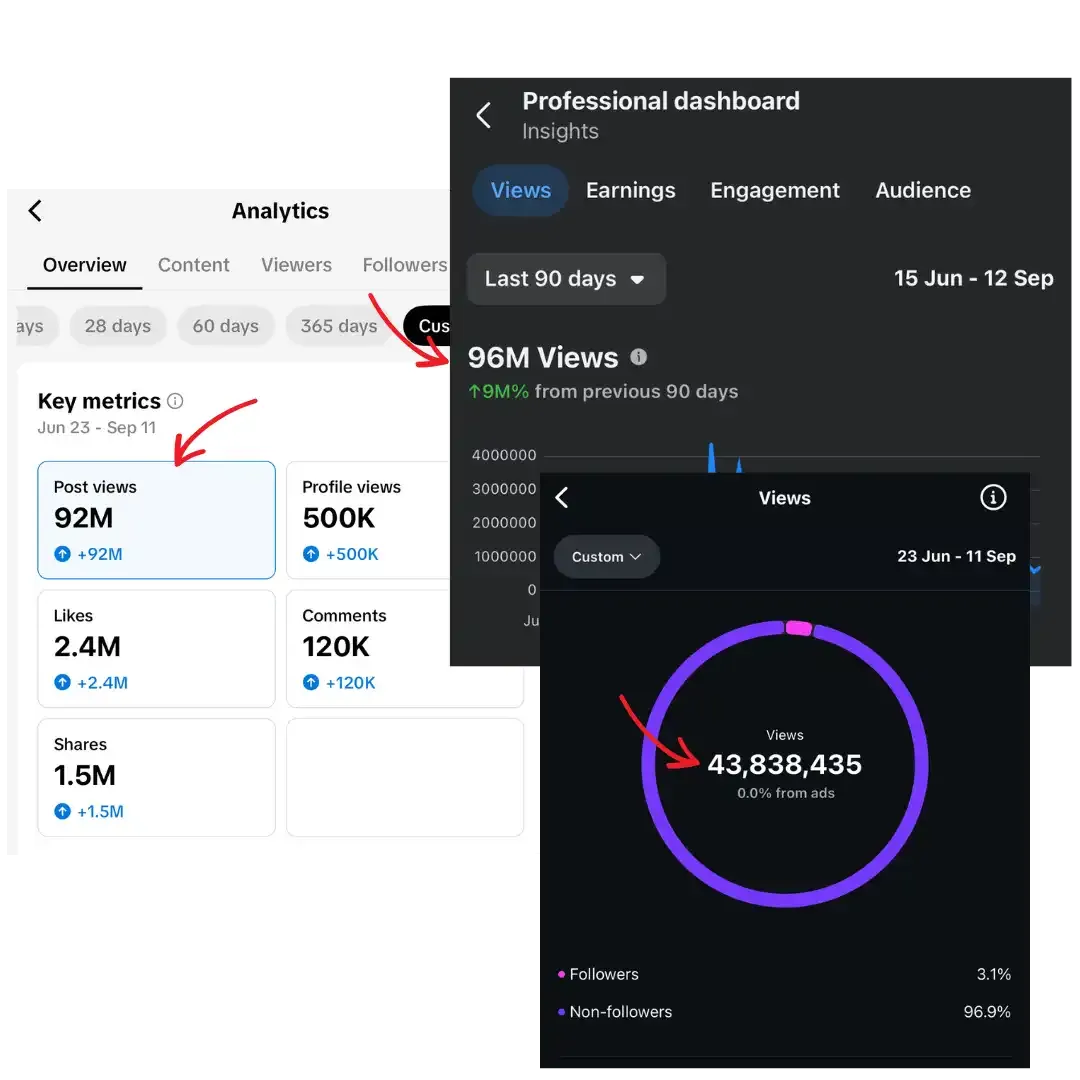Select the Profile views metric card
Screen dimensions: 1080x1080
366,519
